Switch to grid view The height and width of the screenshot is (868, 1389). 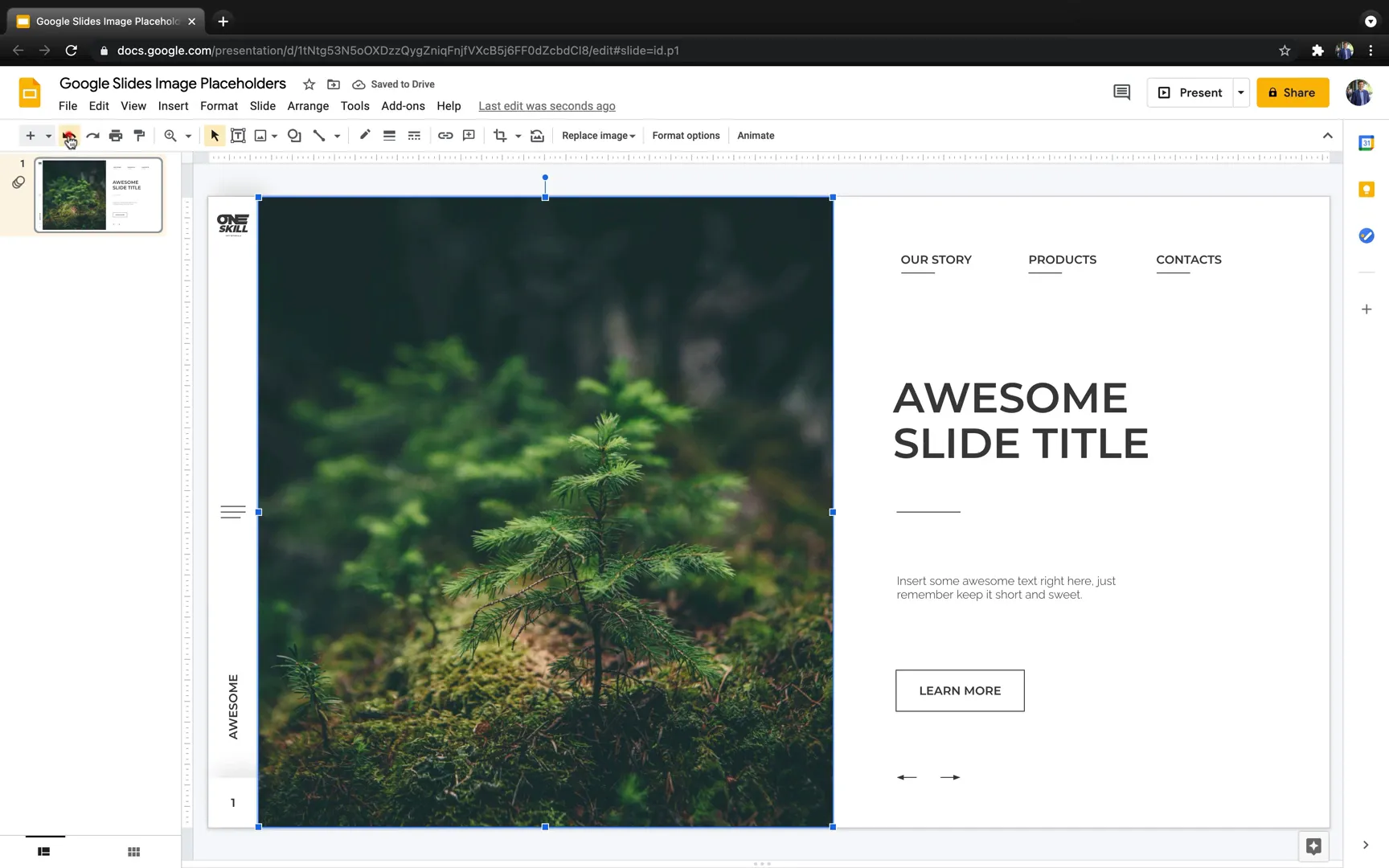[134, 852]
